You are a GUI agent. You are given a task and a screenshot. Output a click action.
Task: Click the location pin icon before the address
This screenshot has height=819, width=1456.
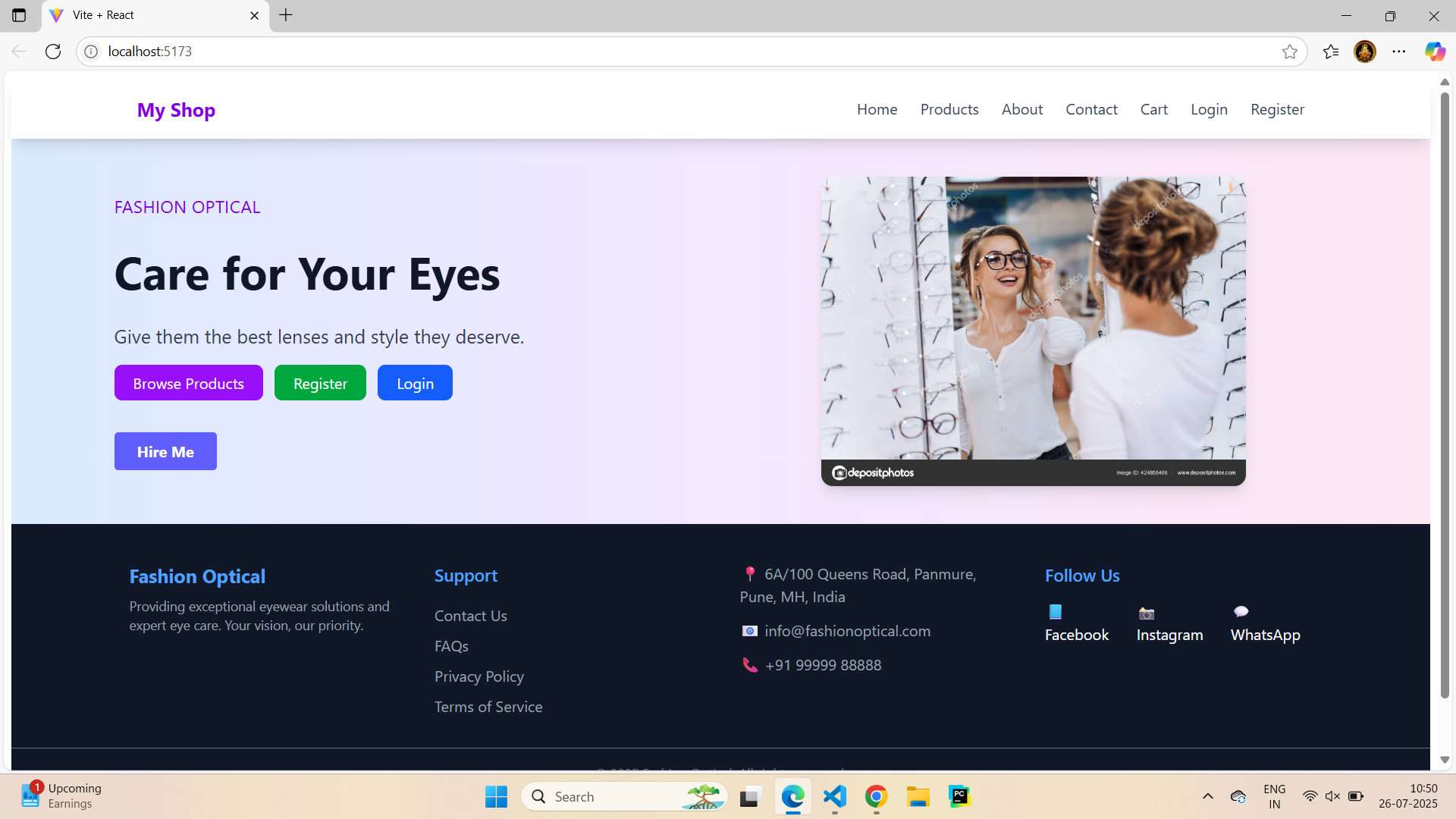coord(752,573)
